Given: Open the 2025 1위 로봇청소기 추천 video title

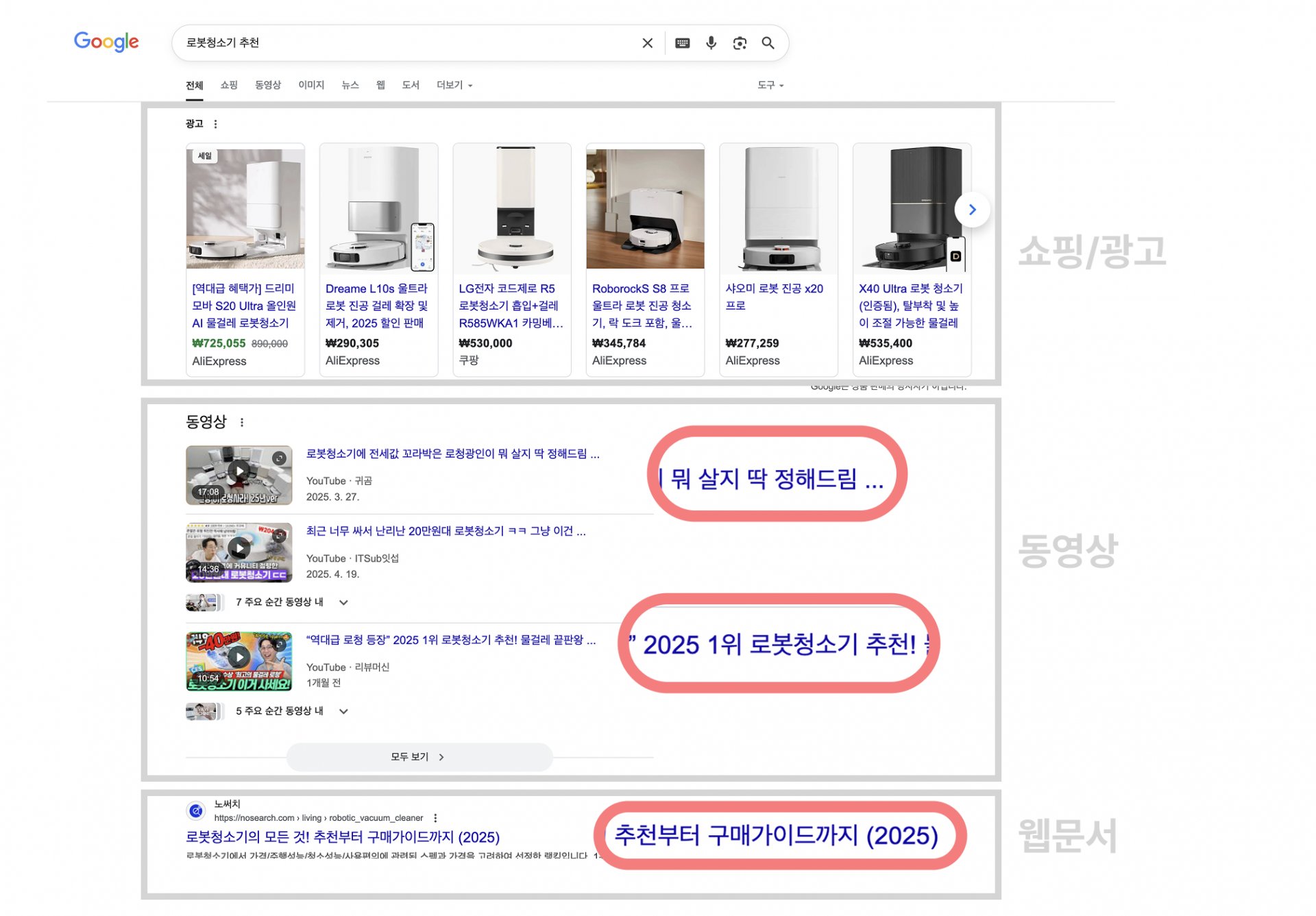Looking at the screenshot, I should point(451,640).
